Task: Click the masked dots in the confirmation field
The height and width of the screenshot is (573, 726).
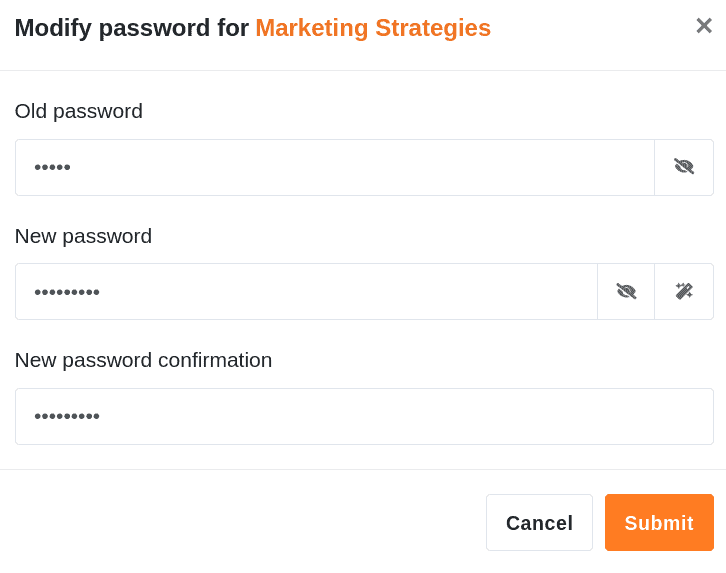Action: tap(67, 416)
